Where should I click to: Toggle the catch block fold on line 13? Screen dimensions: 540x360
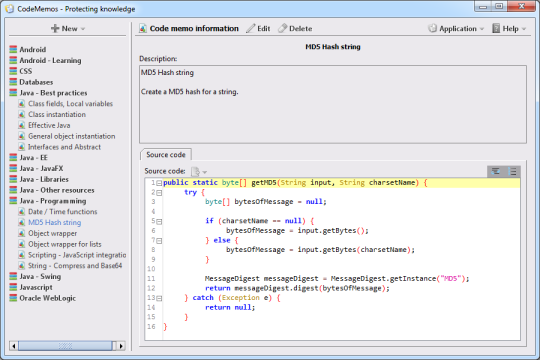pos(159,298)
